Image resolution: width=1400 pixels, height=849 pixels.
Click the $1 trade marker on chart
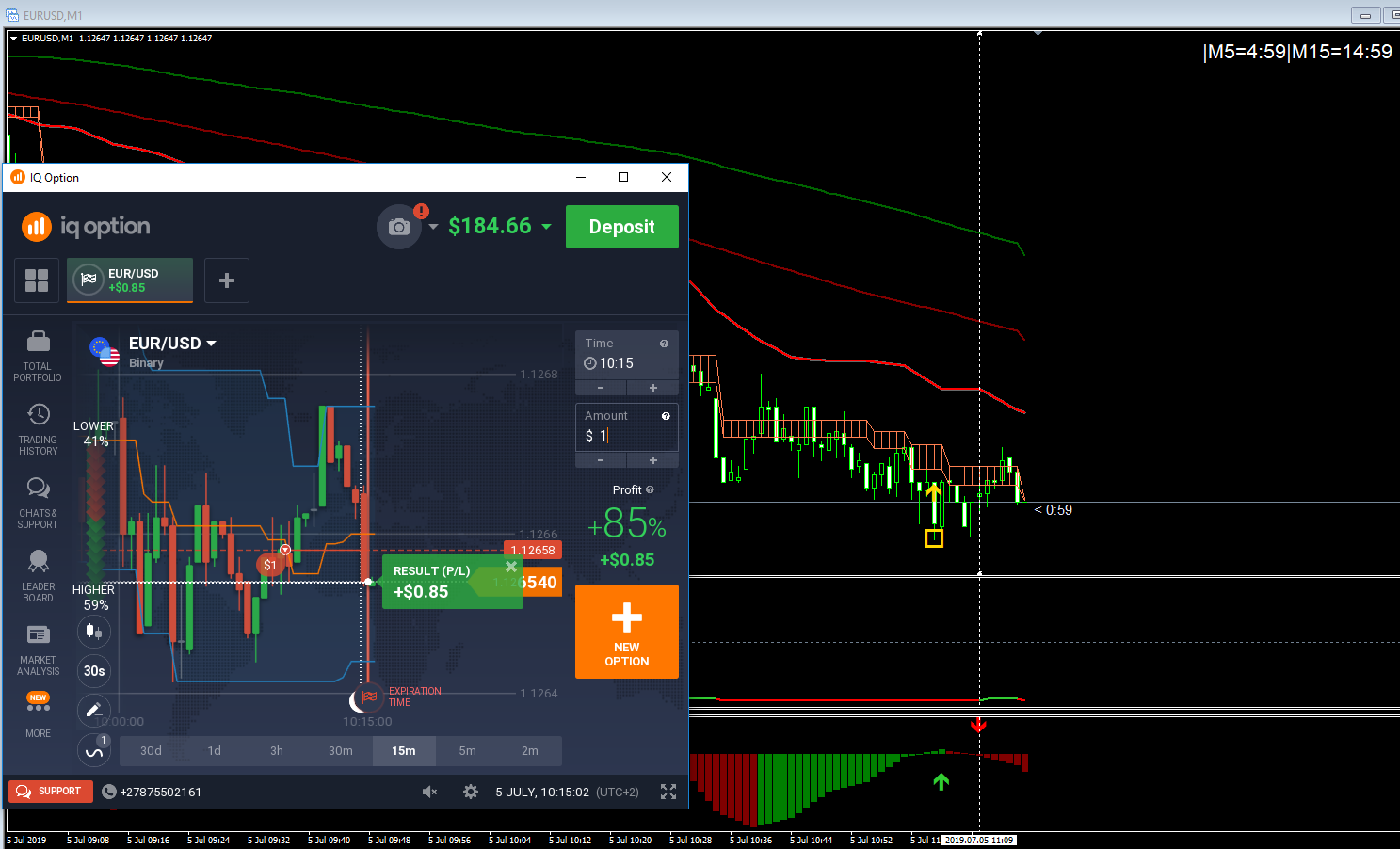point(269,565)
